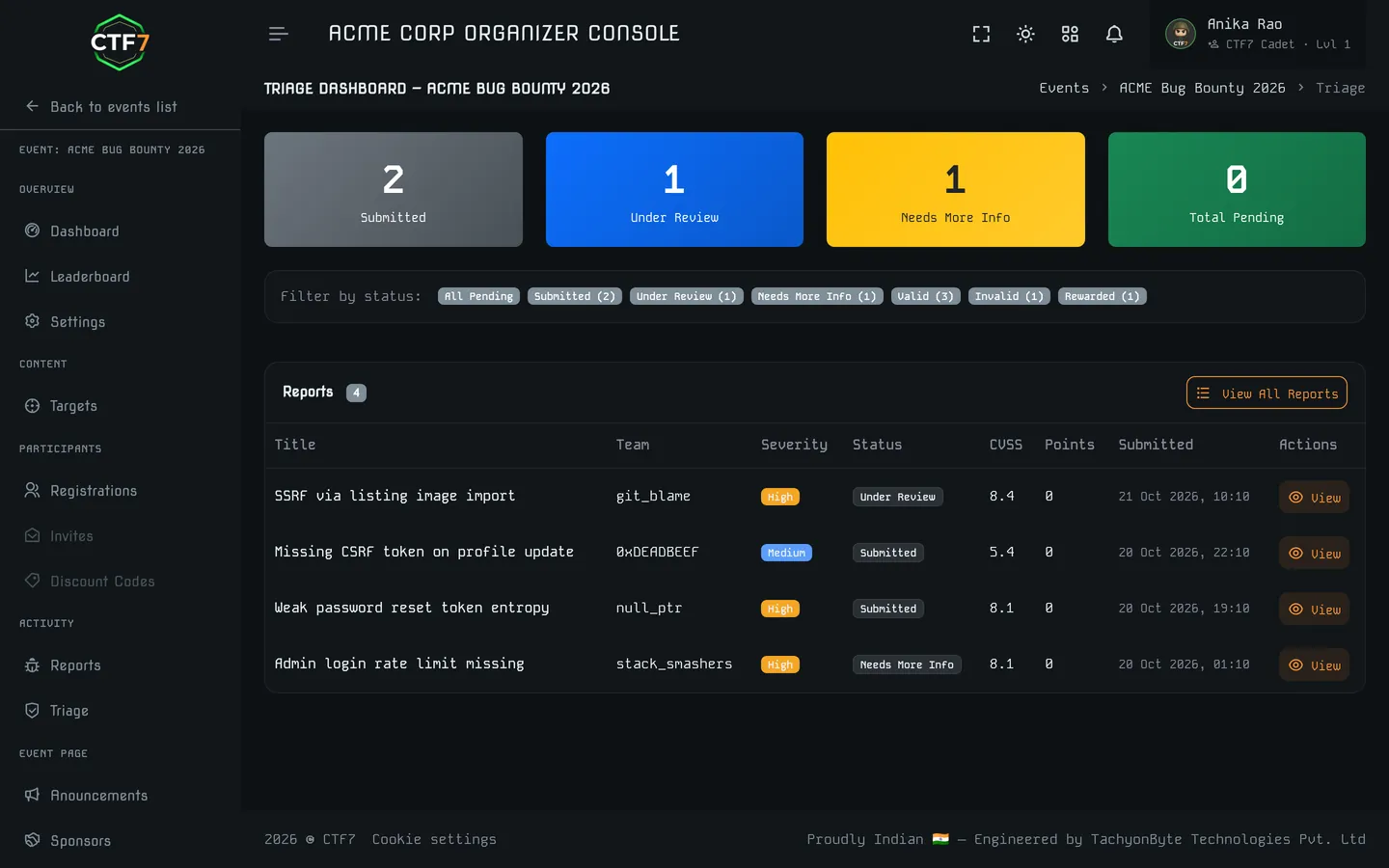Open Cookie settings in the footer
Viewport: 1389px width, 868px height.
pyautogui.click(x=434, y=839)
